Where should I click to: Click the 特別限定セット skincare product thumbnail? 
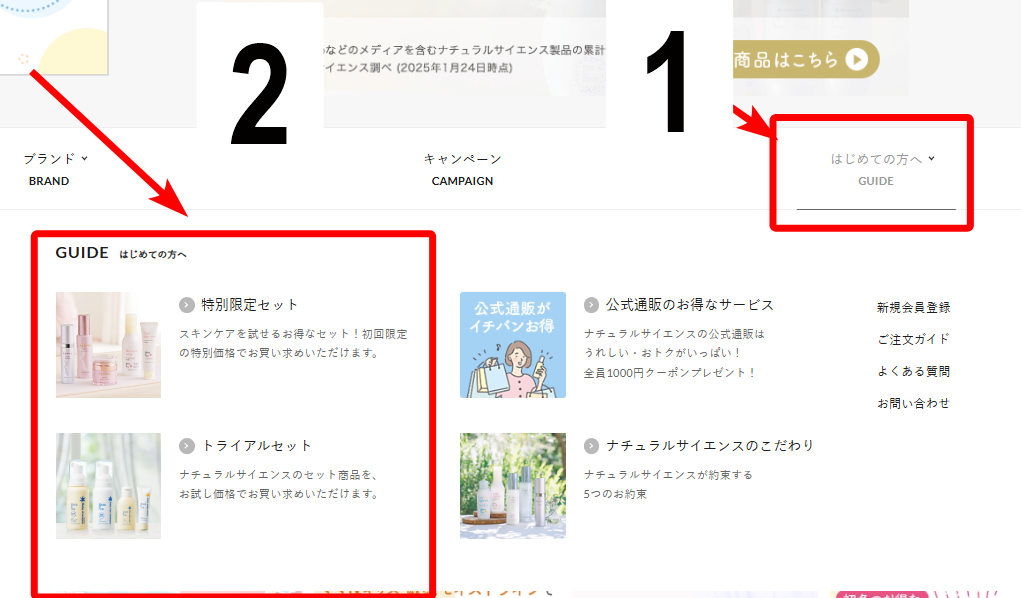(108, 345)
